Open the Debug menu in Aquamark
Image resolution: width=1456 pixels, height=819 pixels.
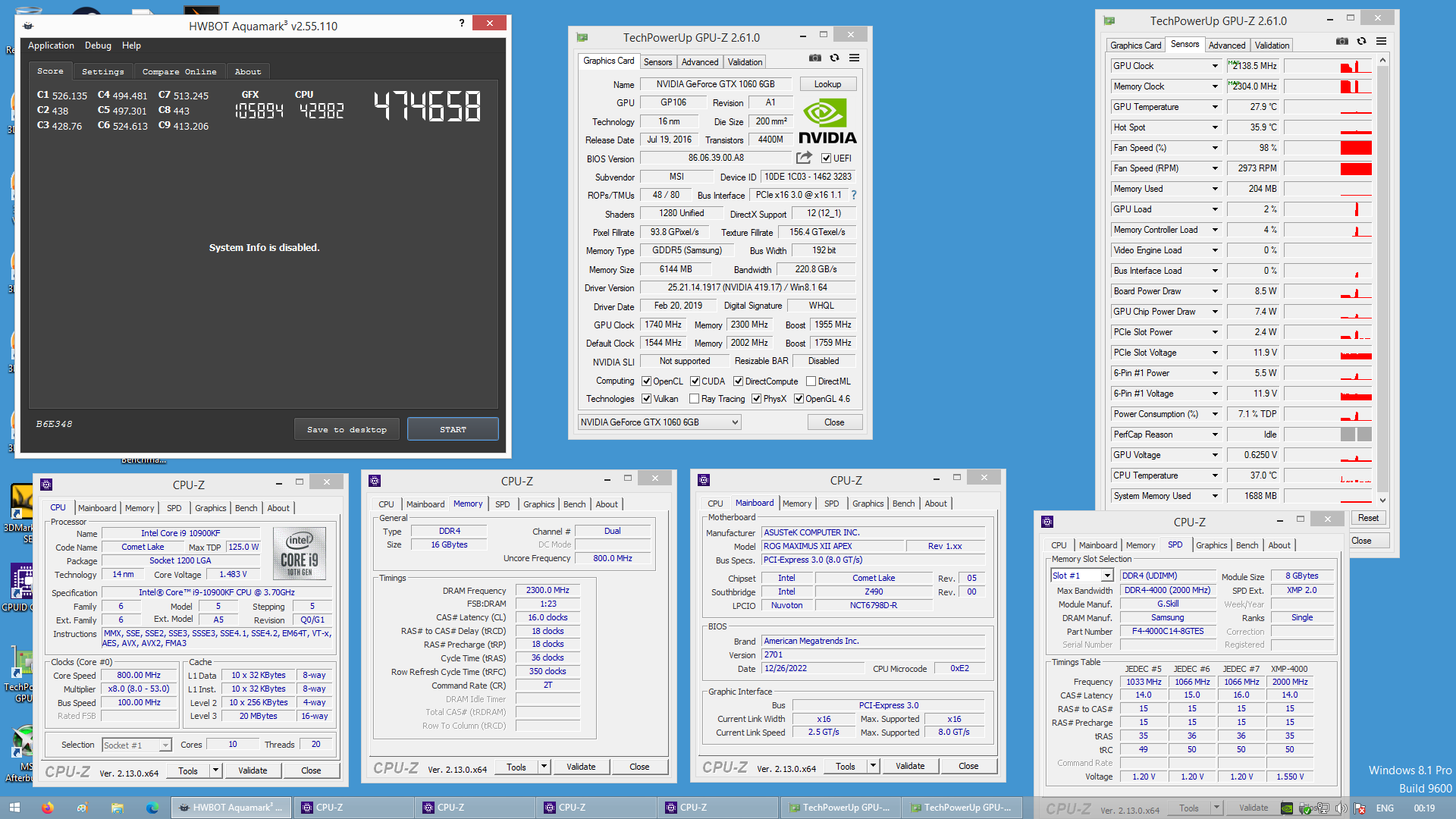click(98, 45)
